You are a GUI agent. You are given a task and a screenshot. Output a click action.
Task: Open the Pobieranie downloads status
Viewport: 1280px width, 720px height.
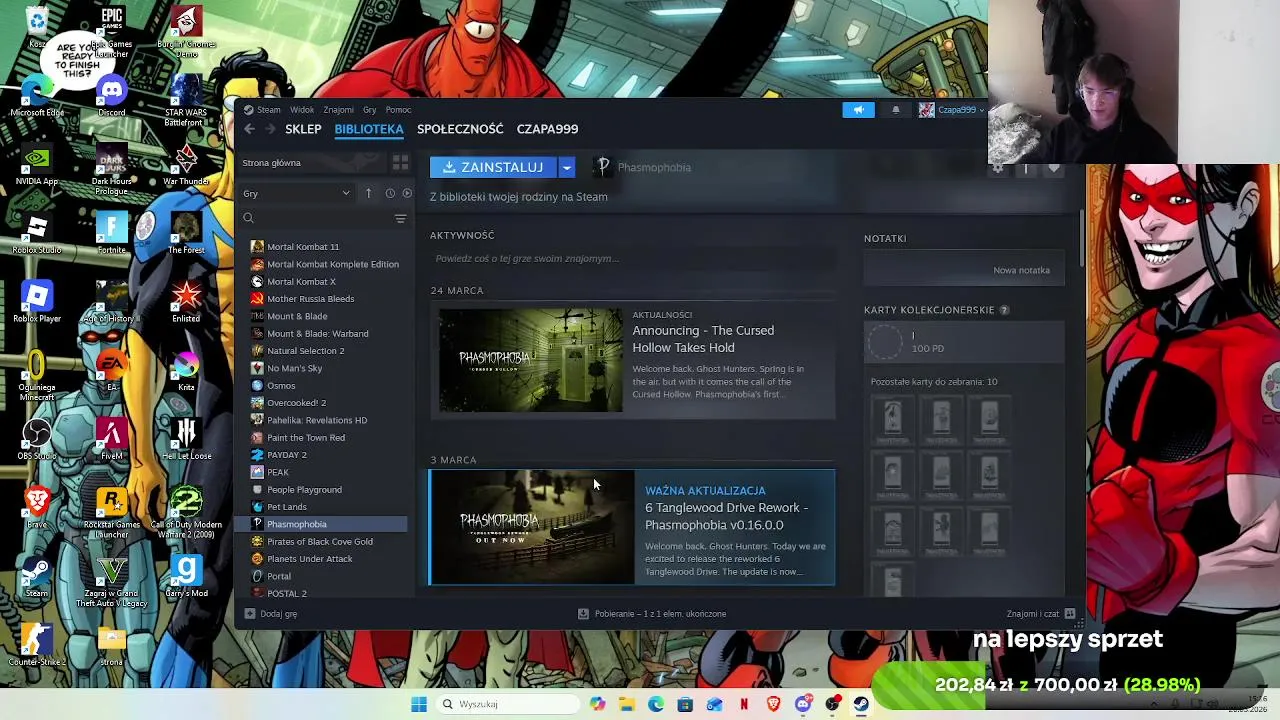(x=652, y=614)
